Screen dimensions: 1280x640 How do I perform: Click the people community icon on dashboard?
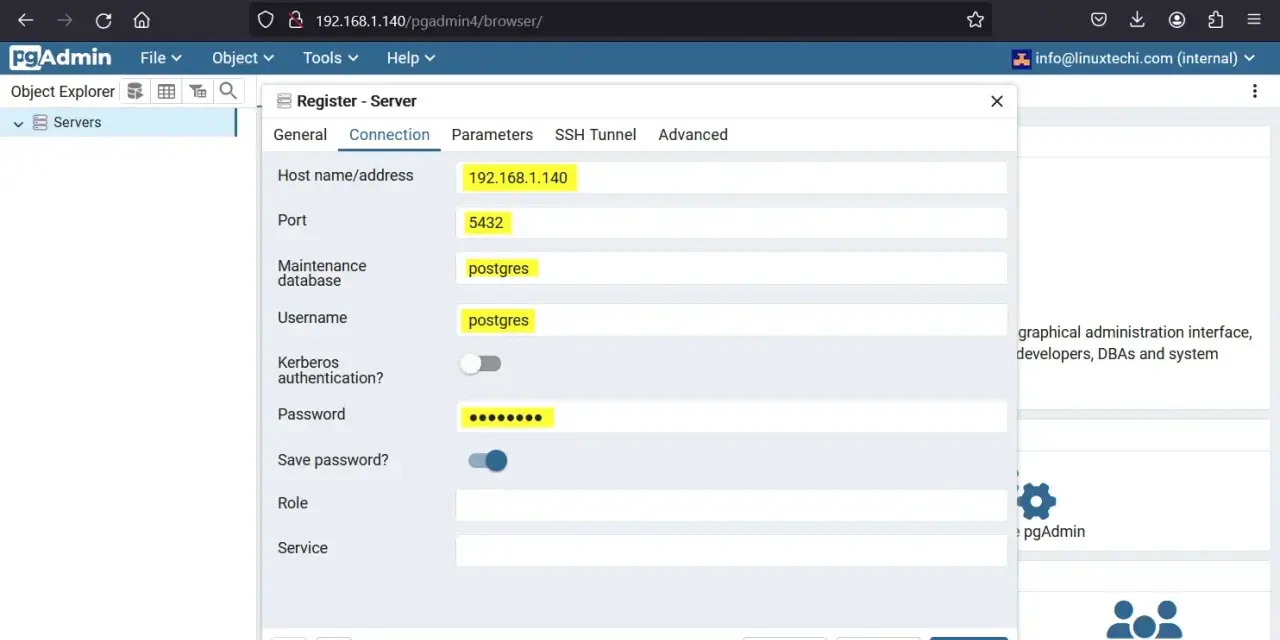[x=1145, y=618]
